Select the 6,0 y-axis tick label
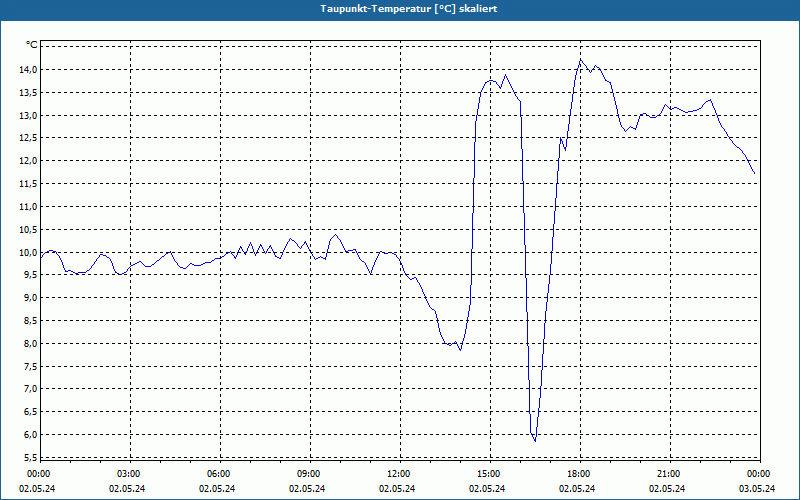This screenshot has width=800, height=500. coord(32,435)
